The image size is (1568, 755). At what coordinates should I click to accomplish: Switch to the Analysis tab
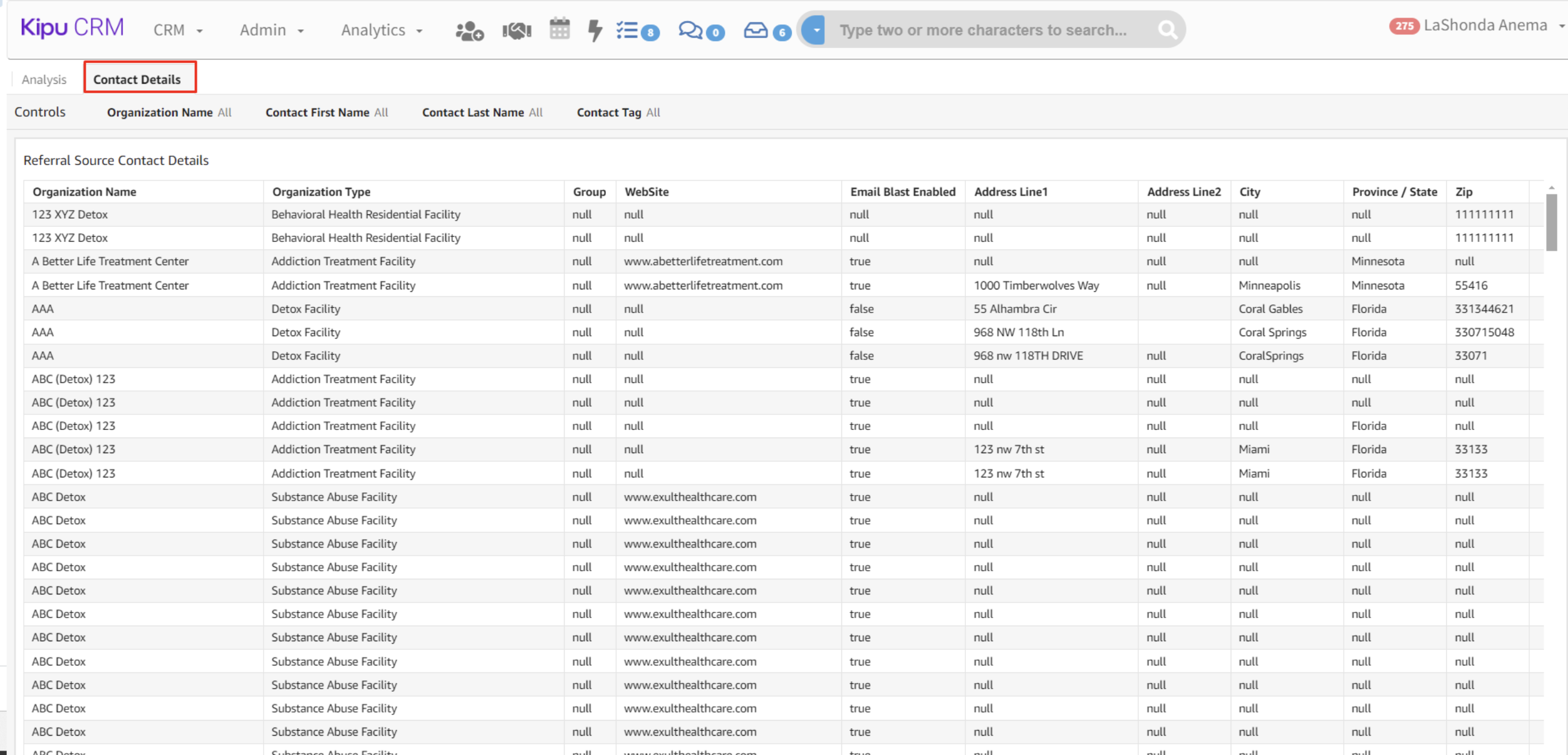44,79
